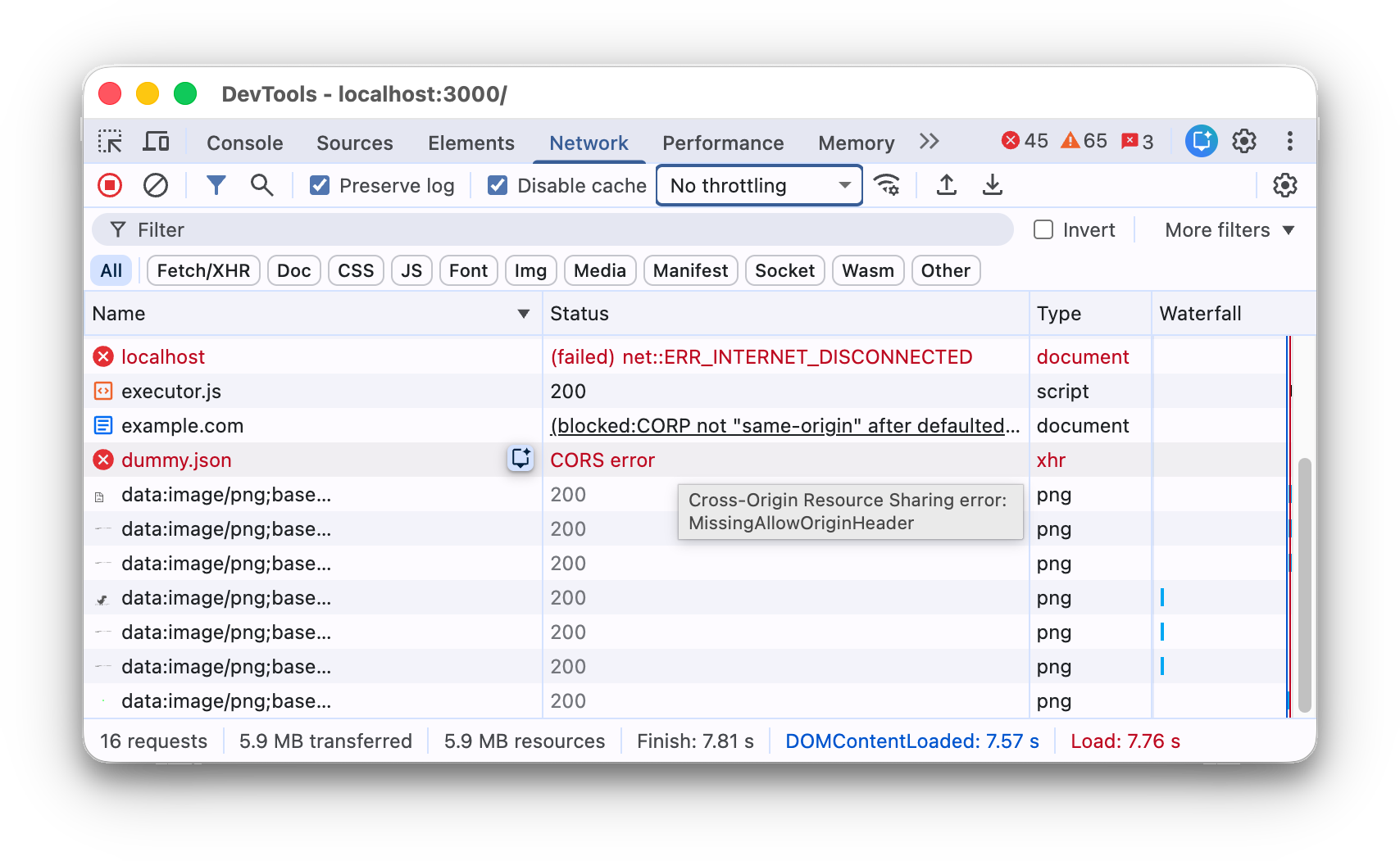Open Network panel settings gear
The width and height of the screenshot is (1400, 861).
pos(1284,185)
